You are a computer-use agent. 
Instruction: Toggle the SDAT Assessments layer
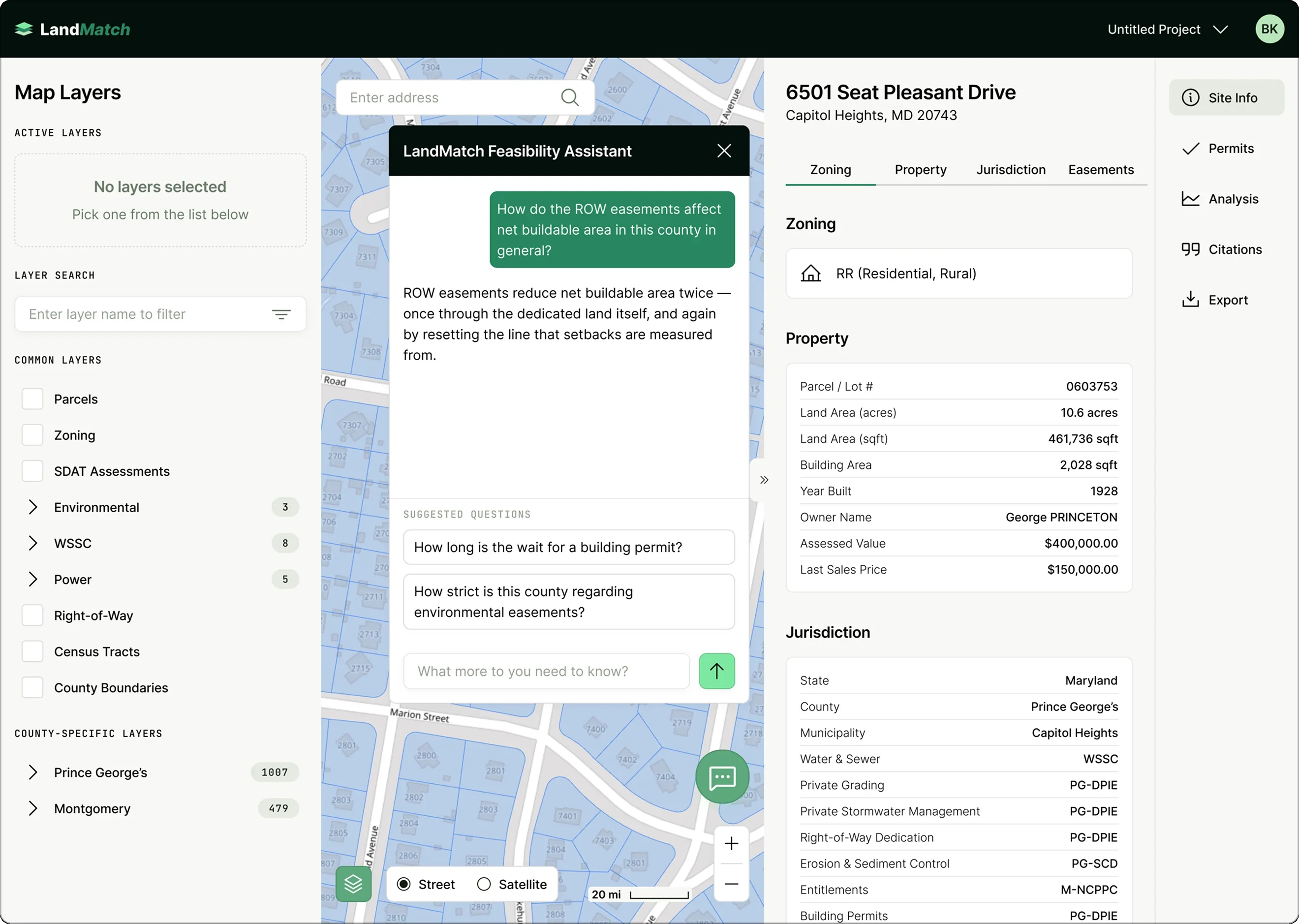tap(32, 471)
